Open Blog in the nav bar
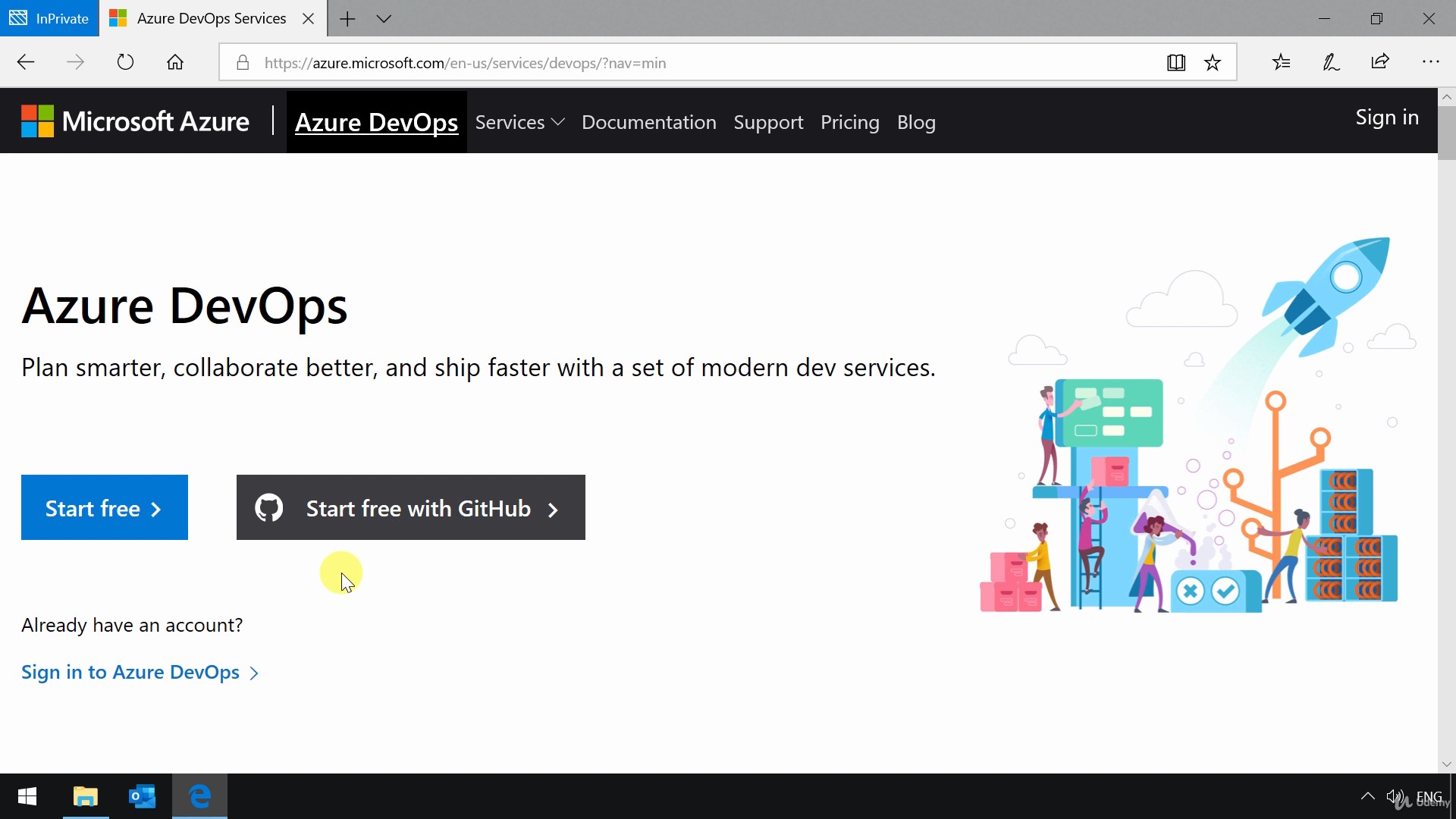1456x819 pixels. [916, 122]
